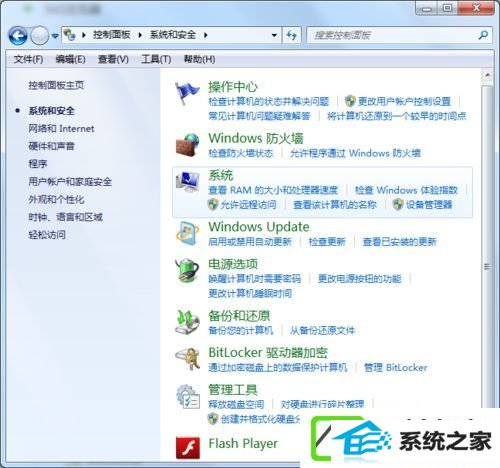Open recent pages dropdown next to forward button
The width and height of the screenshot is (500, 468).
click(55, 35)
